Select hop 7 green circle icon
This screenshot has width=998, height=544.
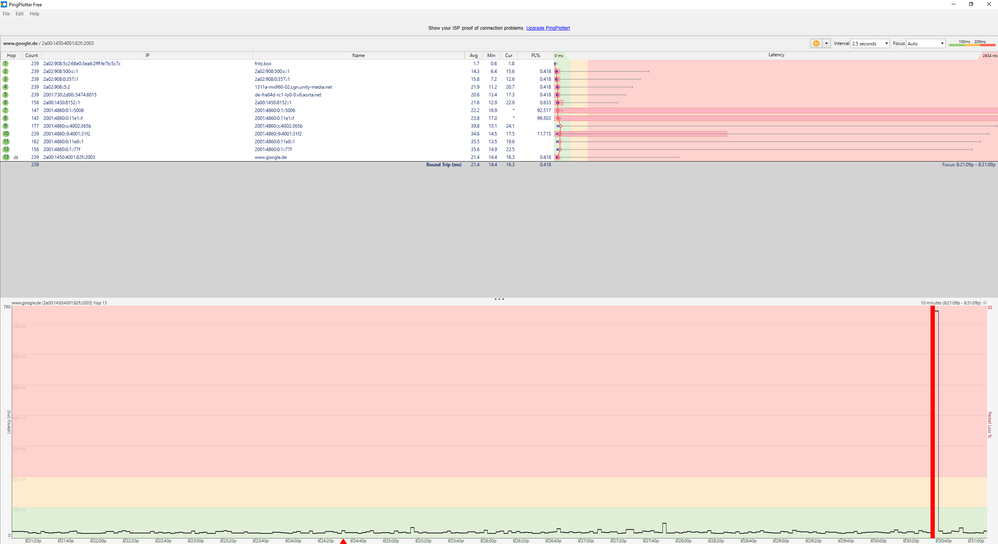(6, 110)
